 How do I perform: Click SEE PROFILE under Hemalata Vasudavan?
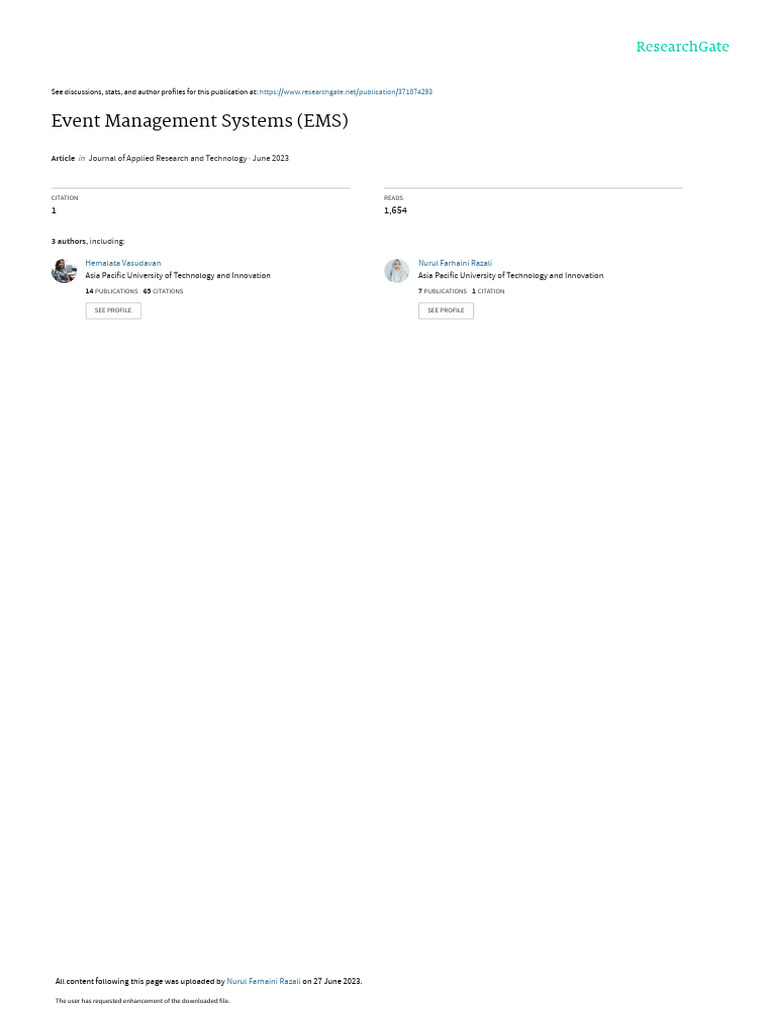(113, 310)
